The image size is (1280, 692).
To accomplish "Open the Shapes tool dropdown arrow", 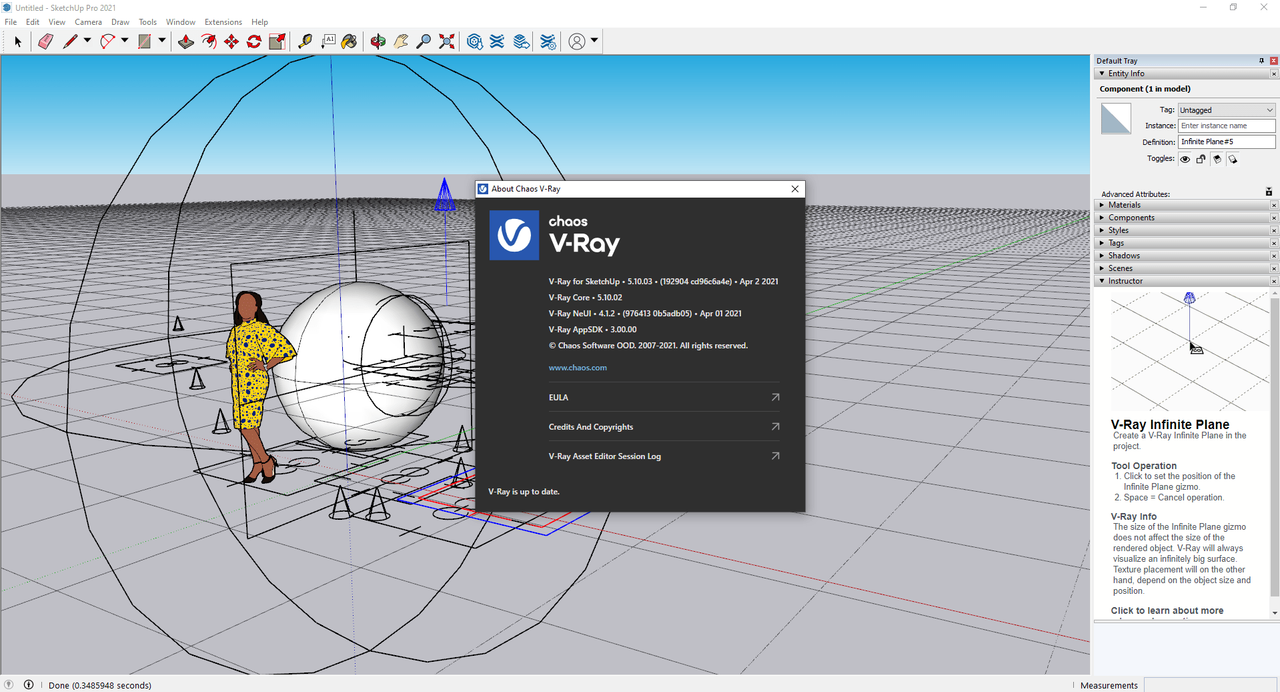I will (x=162, y=41).
